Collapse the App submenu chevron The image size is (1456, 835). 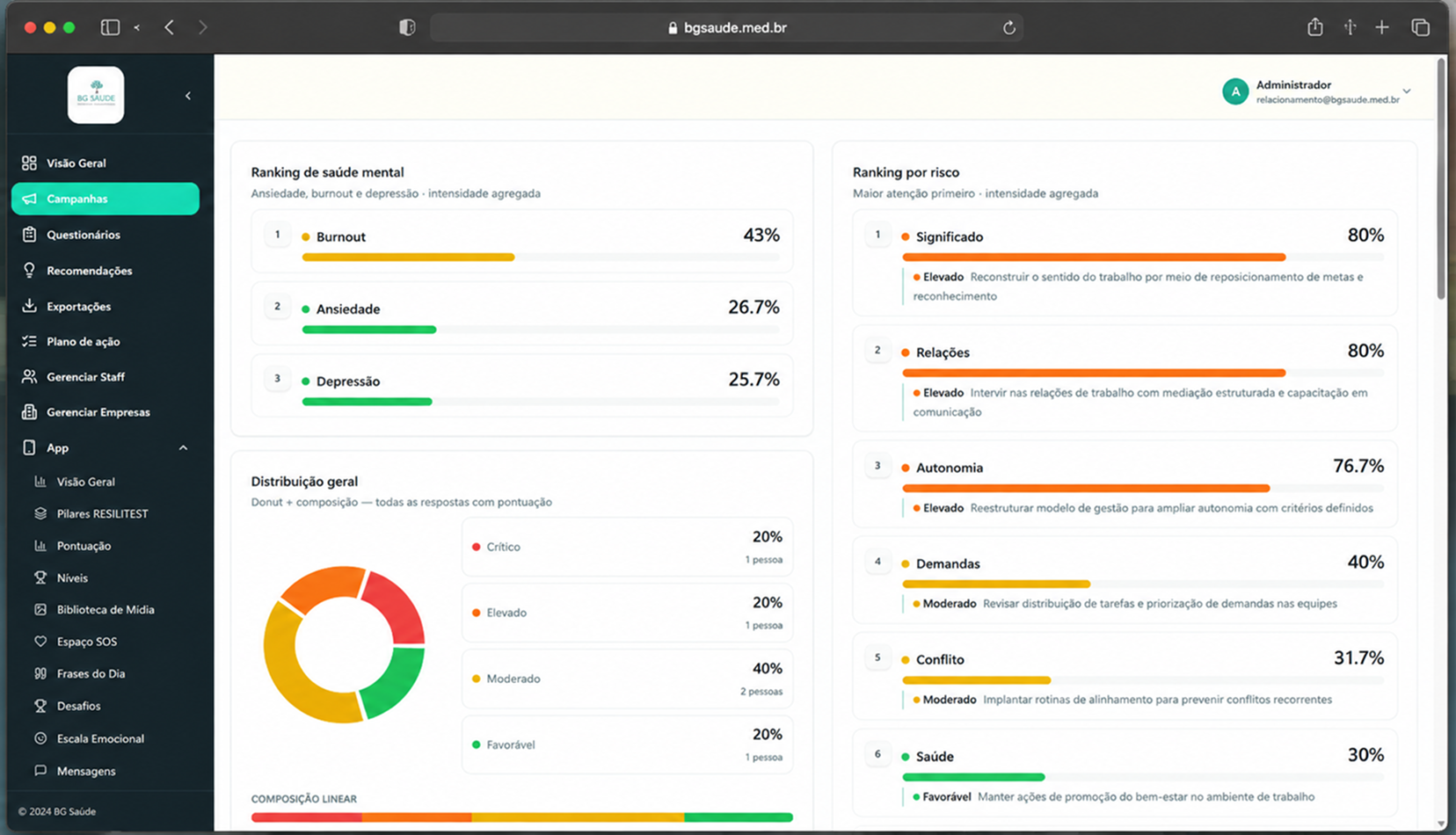coord(183,448)
